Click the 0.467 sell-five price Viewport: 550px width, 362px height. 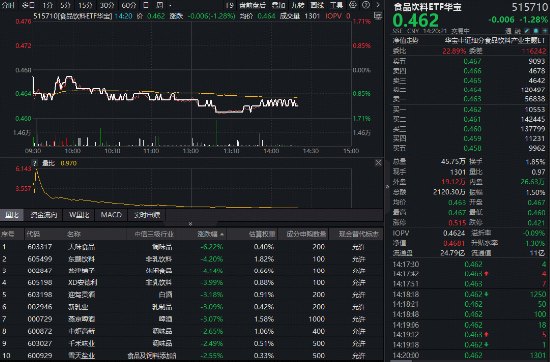[x=472, y=61]
